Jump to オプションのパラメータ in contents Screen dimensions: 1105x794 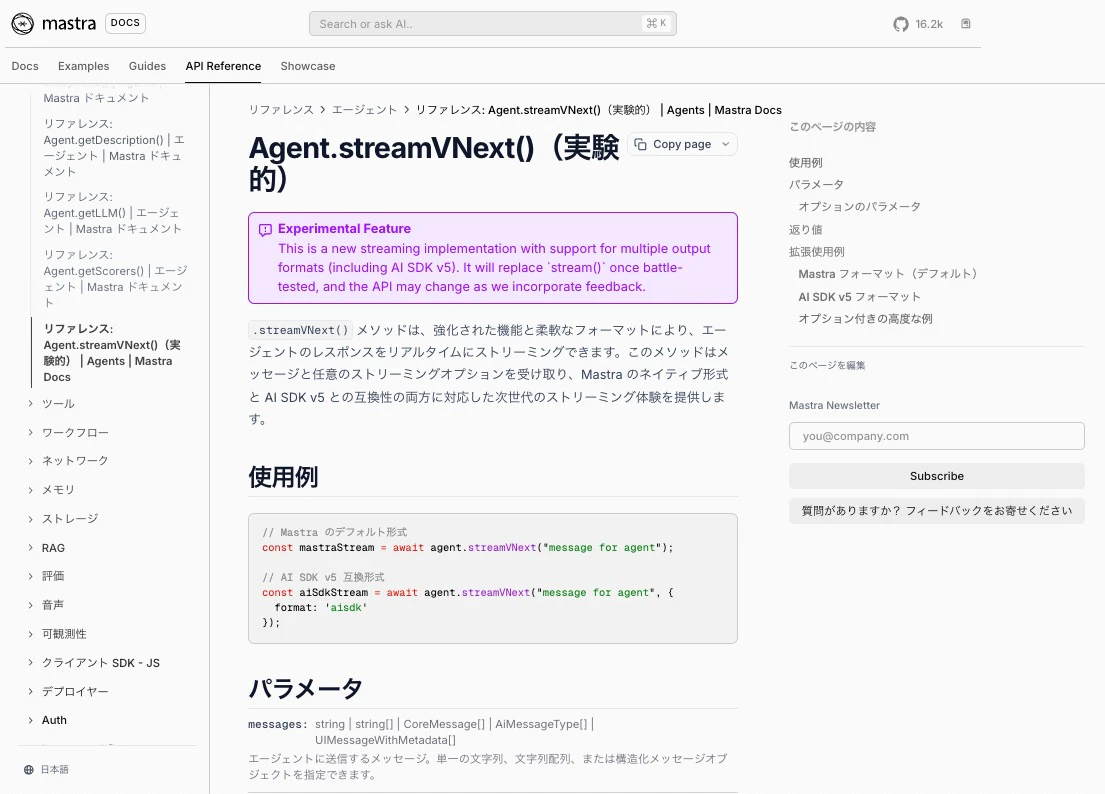coord(859,206)
